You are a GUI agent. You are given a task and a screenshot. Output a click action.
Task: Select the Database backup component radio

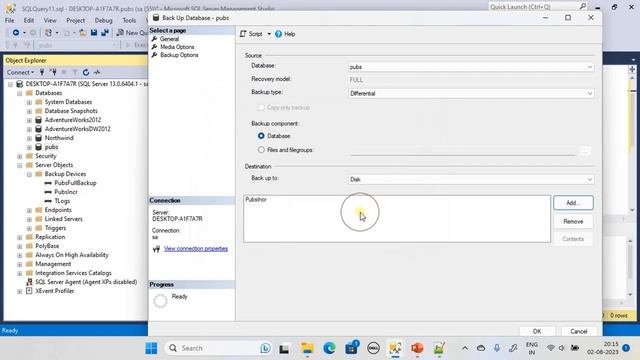point(261,136)
